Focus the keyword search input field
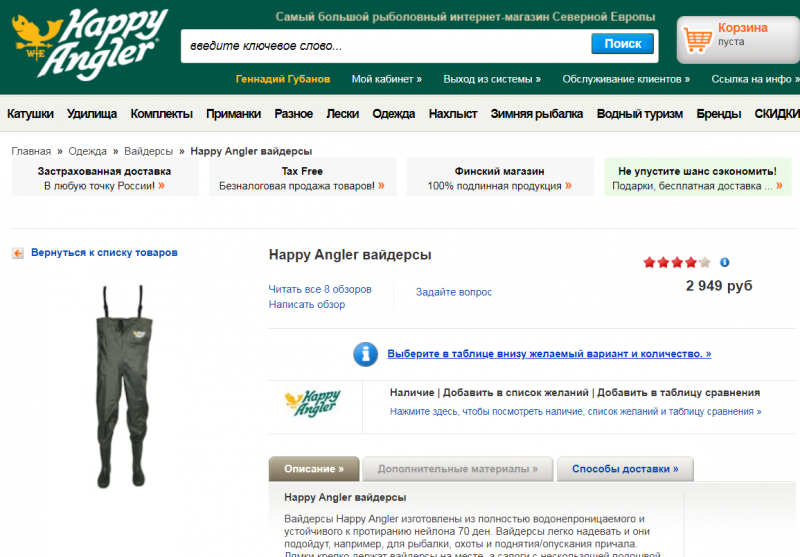 pos(386,46)
